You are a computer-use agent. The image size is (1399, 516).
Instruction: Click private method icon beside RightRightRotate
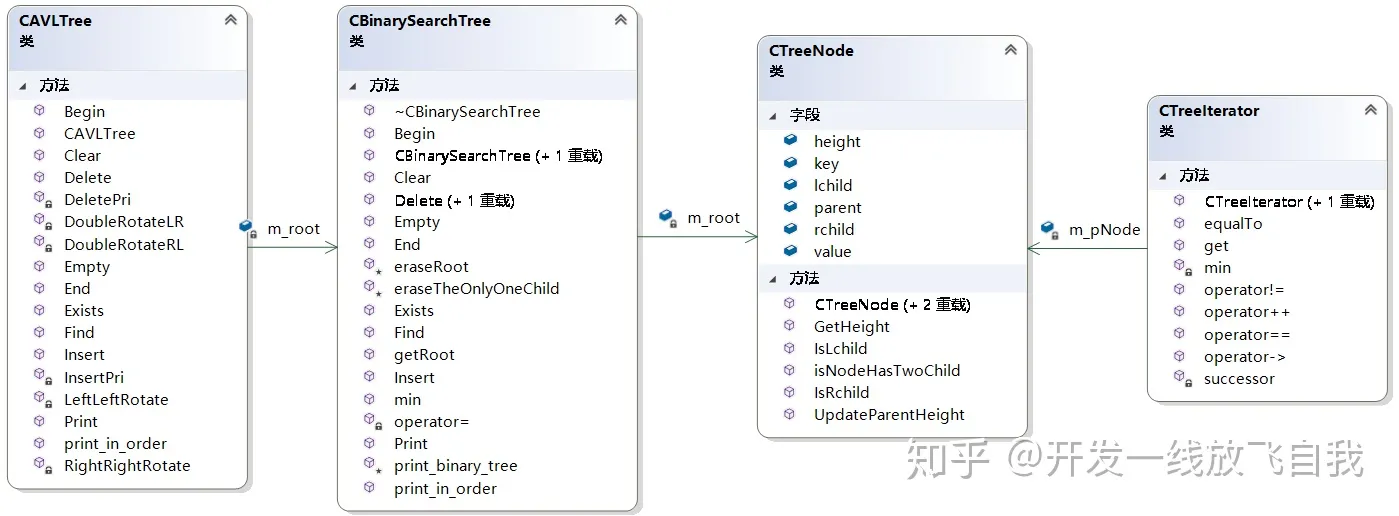pos(41,465)
